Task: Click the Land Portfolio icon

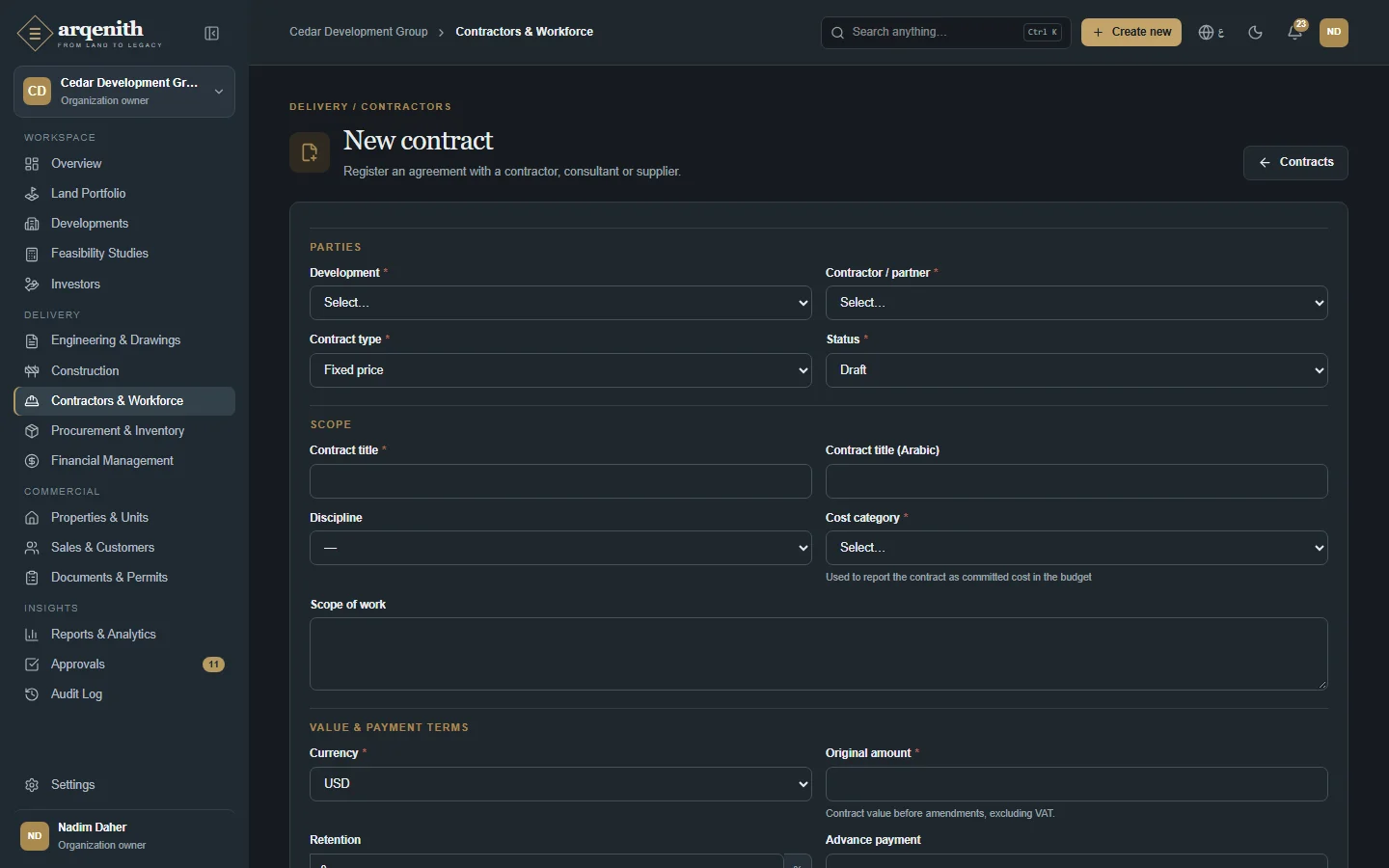Action: point(32,194)
